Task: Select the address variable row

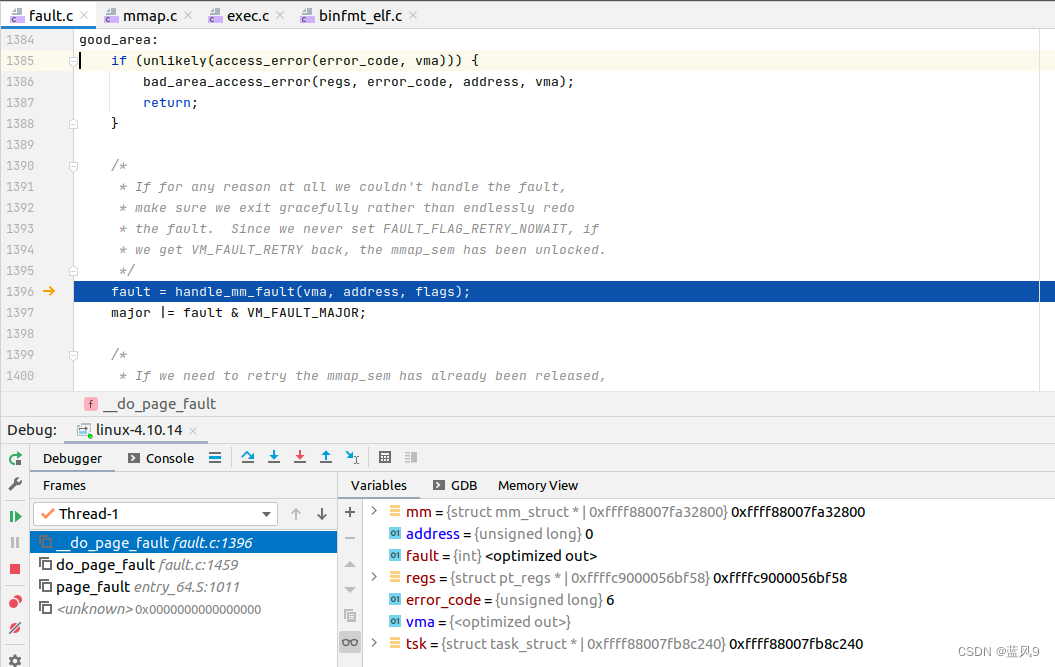Action: [x=708, y=534]
